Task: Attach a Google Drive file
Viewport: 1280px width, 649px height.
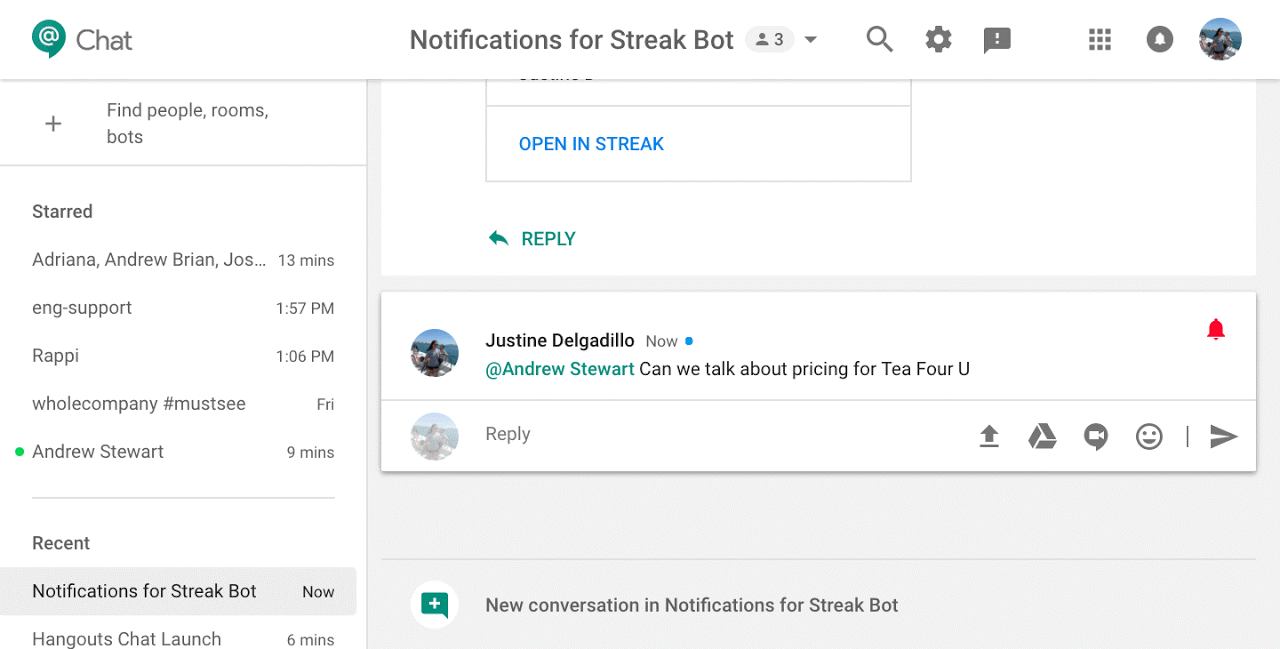Action: coord(1043,436)
